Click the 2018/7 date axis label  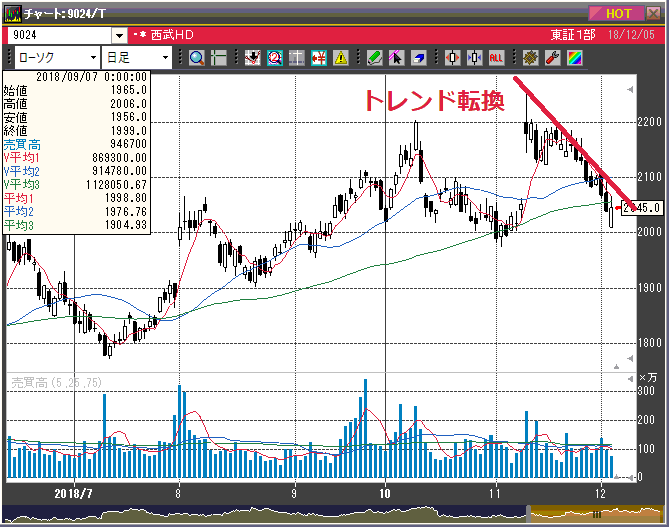[73, 494]
